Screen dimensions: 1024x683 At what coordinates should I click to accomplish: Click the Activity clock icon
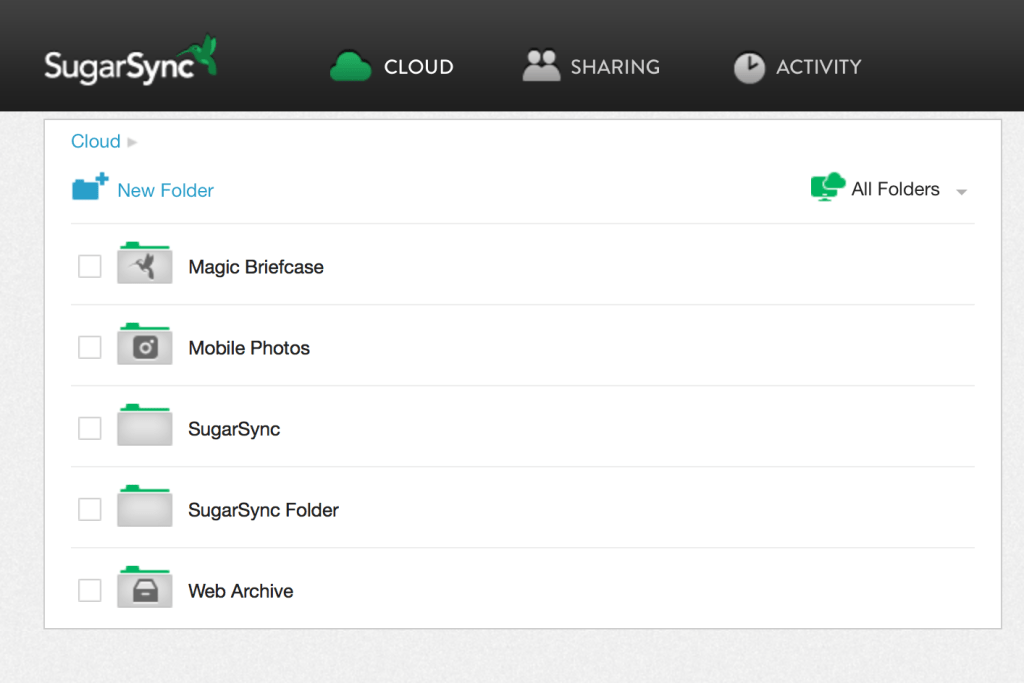click(x=749, y=67)
